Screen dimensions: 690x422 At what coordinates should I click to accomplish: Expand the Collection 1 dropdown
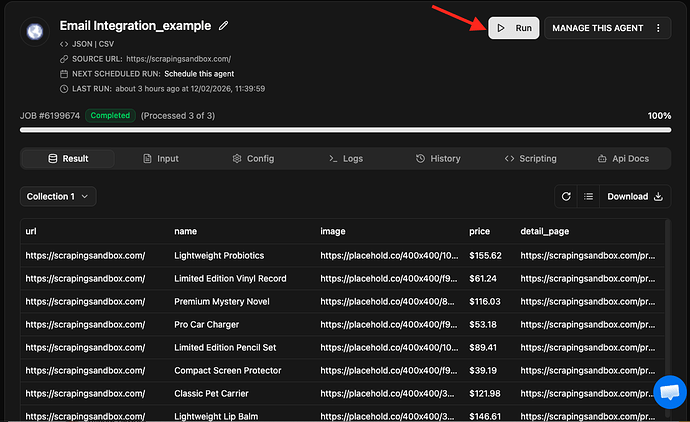tap(58, 197)
